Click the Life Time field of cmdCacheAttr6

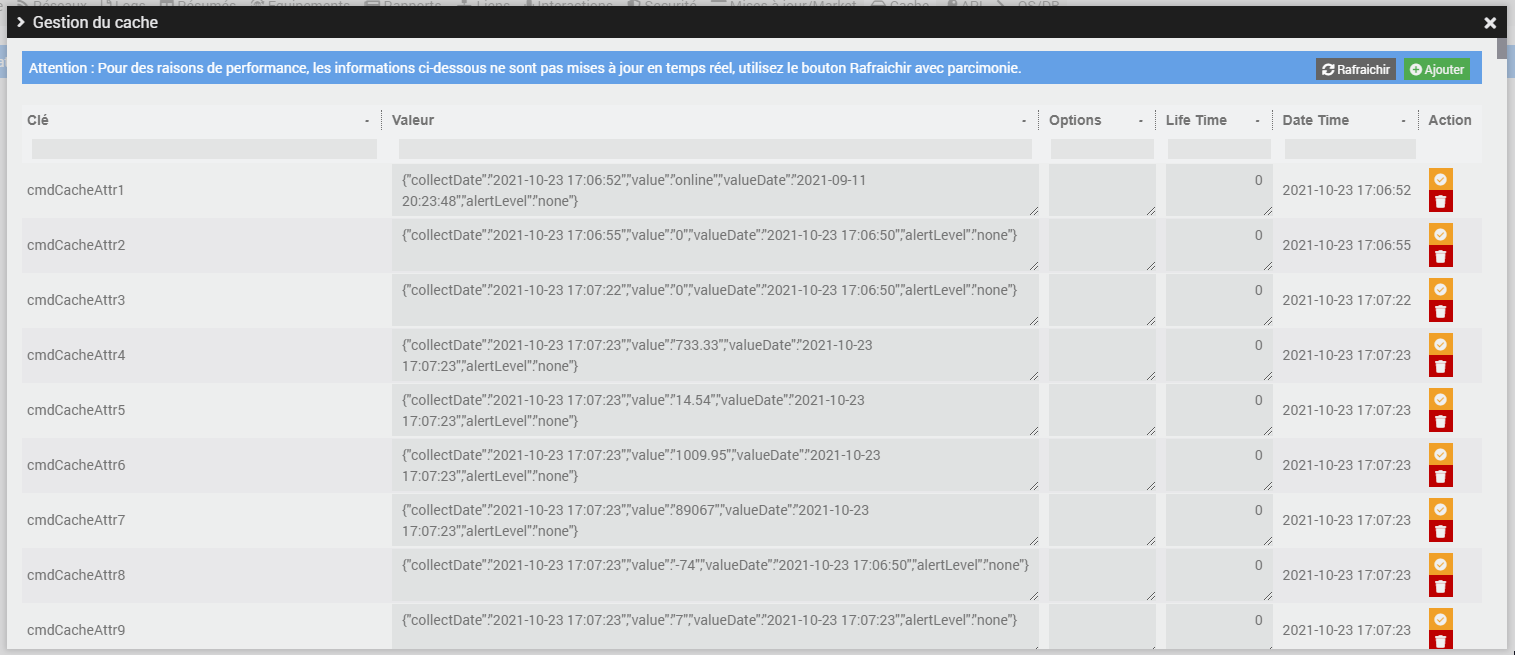tap(1219, 465)
